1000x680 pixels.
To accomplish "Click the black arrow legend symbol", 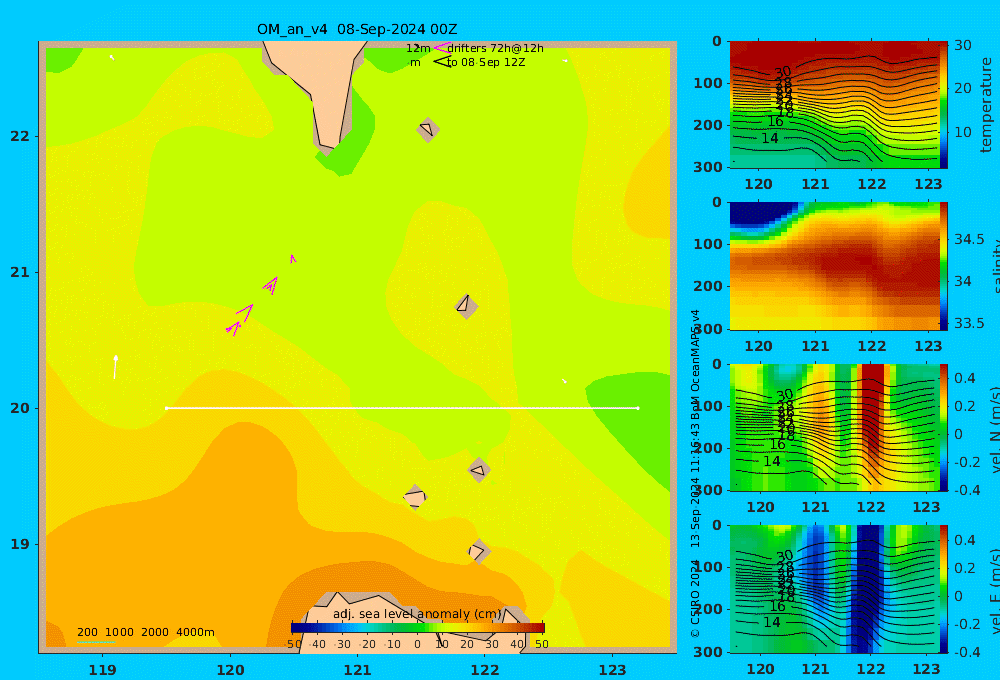I will (442, 62).
